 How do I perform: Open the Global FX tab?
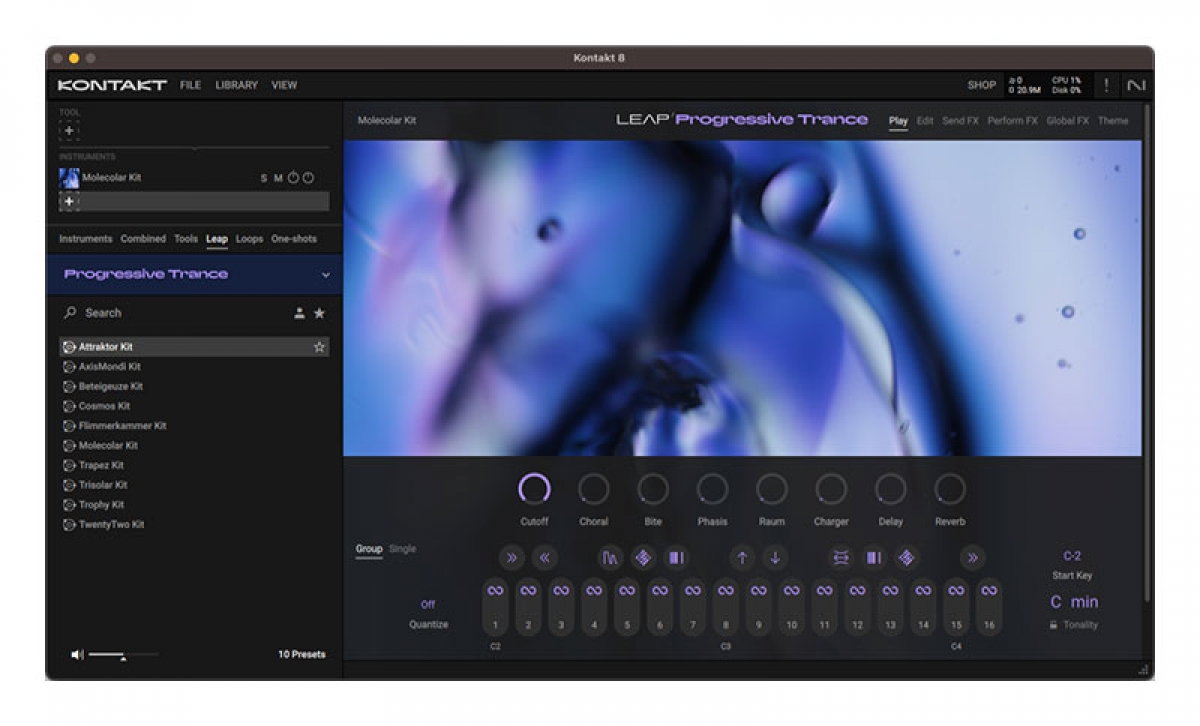(x=1068, y=121)
